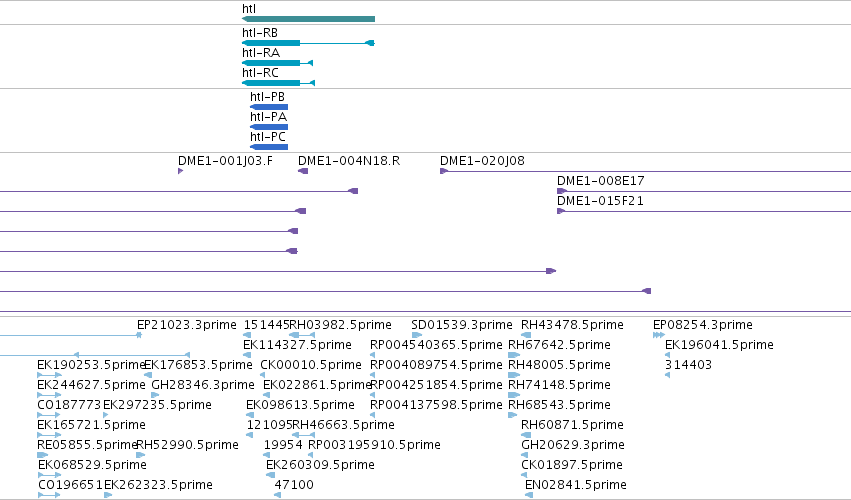
Task: Click the EK297235.5prime EST label
Action: click(x=157, y=405)
